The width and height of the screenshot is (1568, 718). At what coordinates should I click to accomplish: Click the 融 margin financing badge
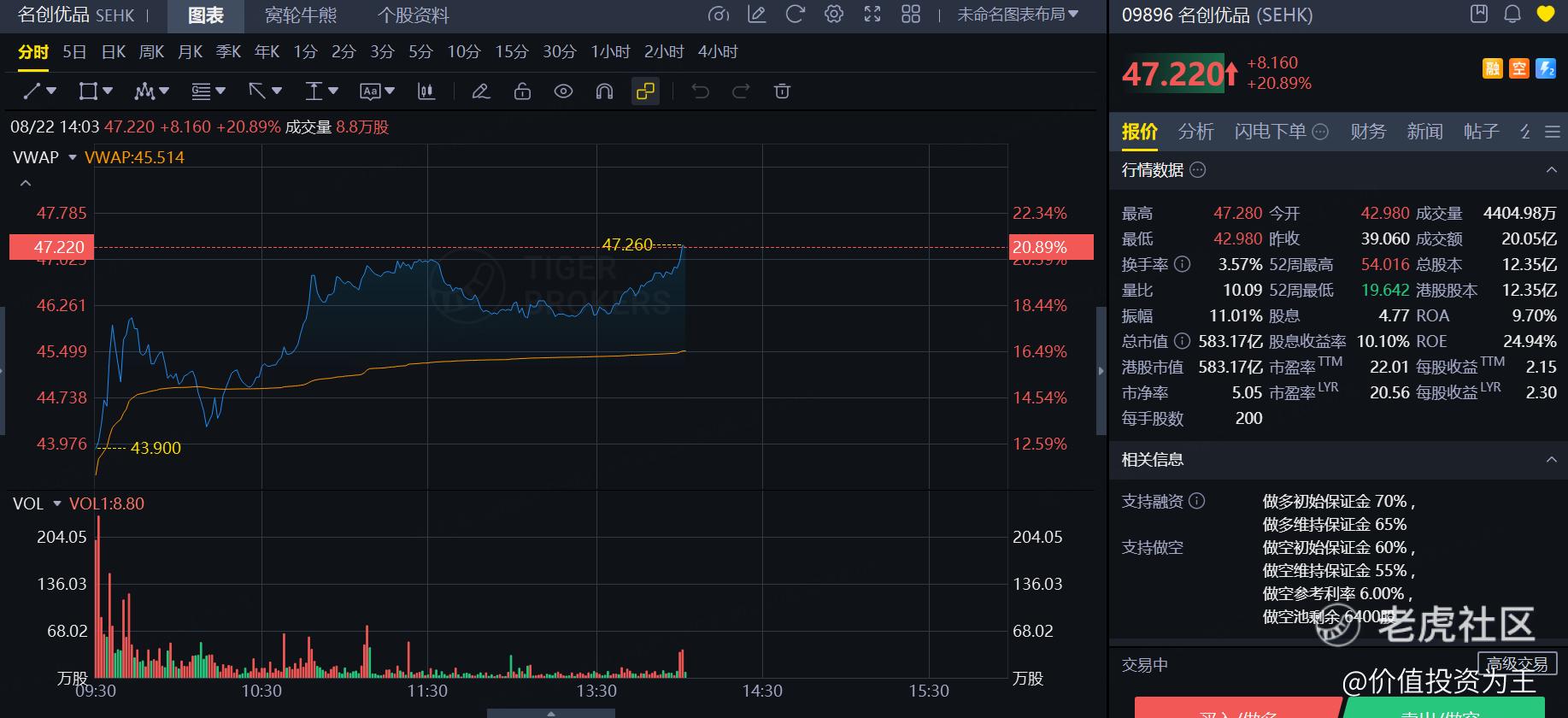coord(1493,69)
